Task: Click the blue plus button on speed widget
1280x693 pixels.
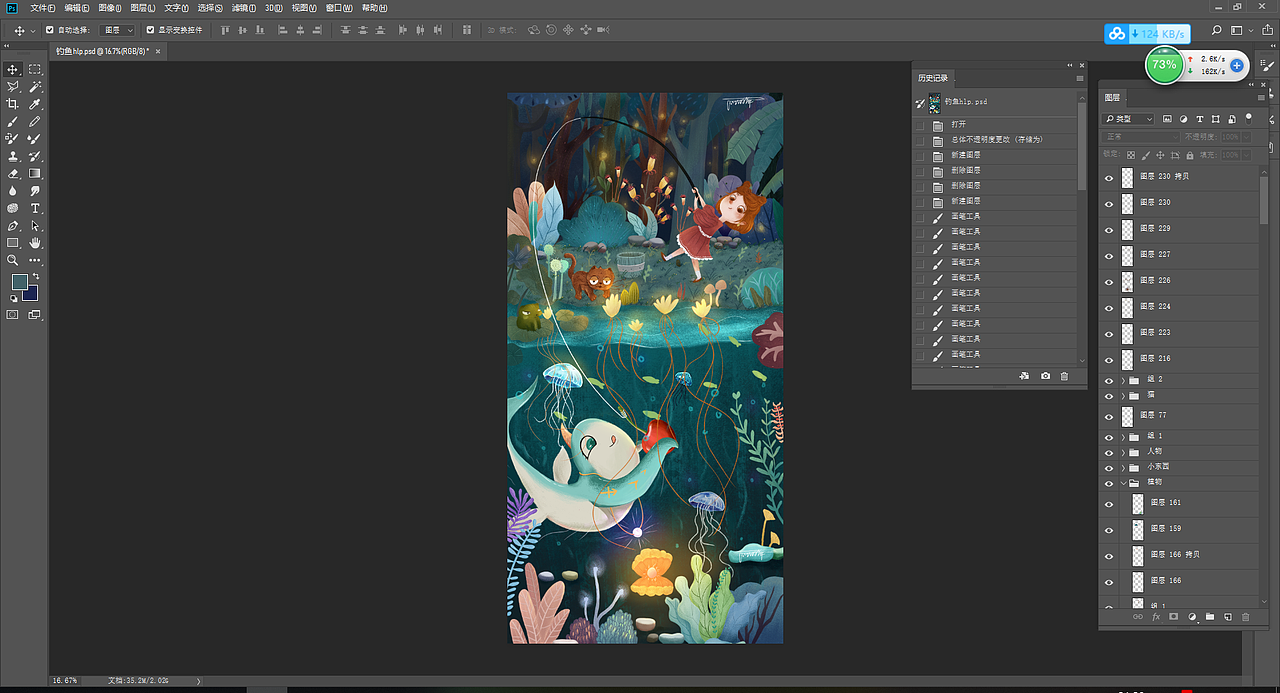Action: point(1237,65)
